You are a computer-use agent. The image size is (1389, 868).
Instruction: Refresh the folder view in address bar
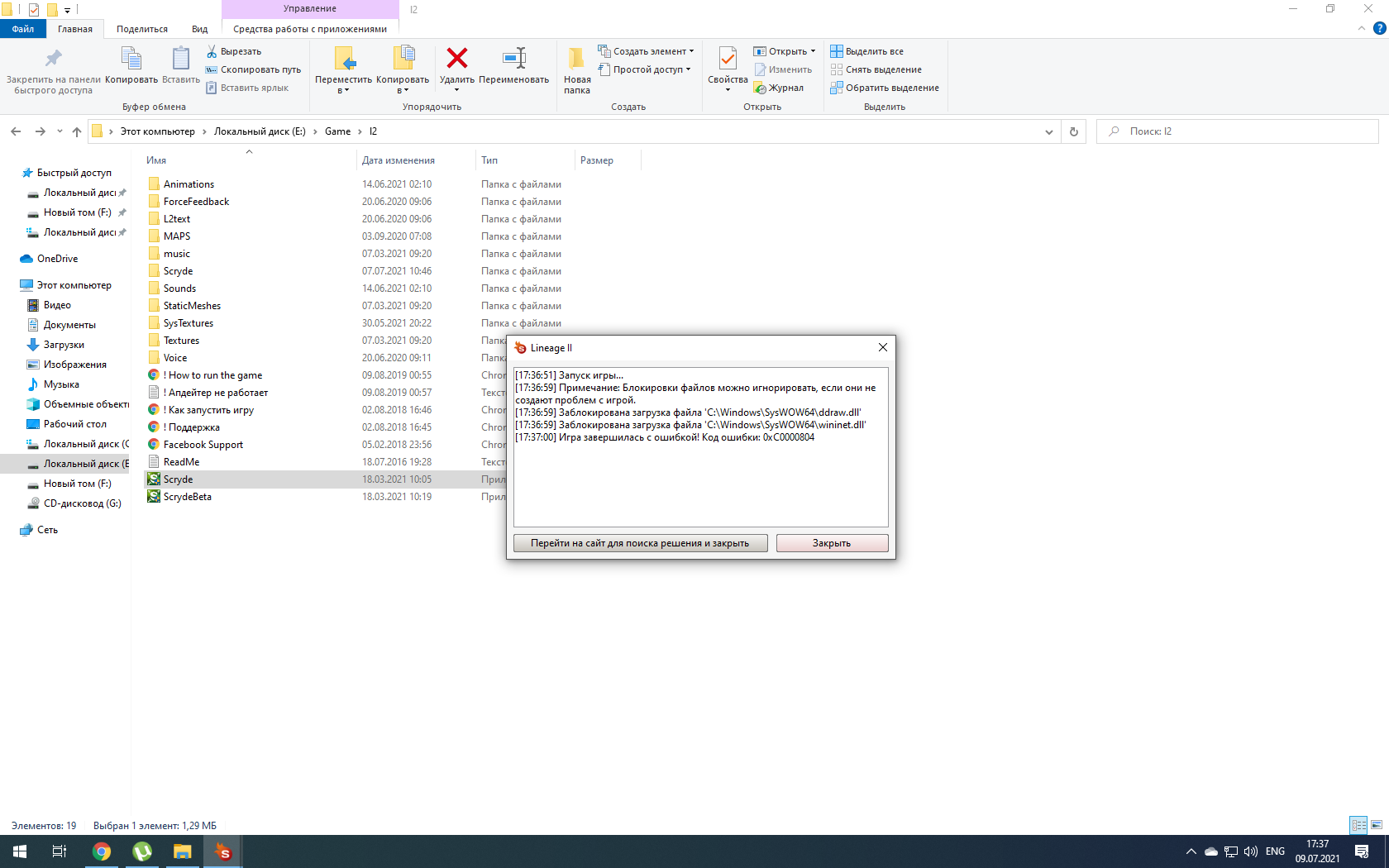coord(1074,131)
